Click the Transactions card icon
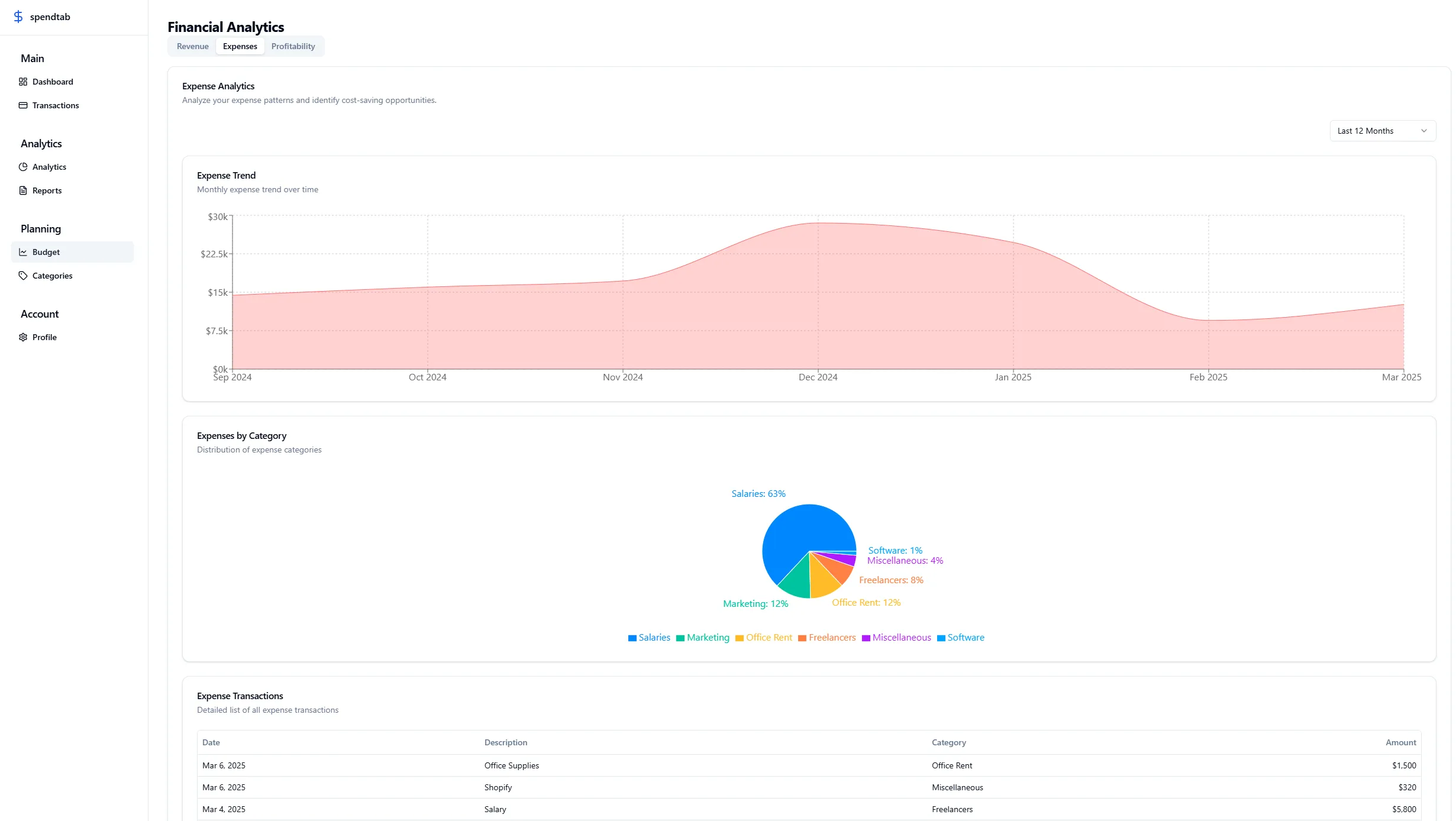 pos(23,105)
